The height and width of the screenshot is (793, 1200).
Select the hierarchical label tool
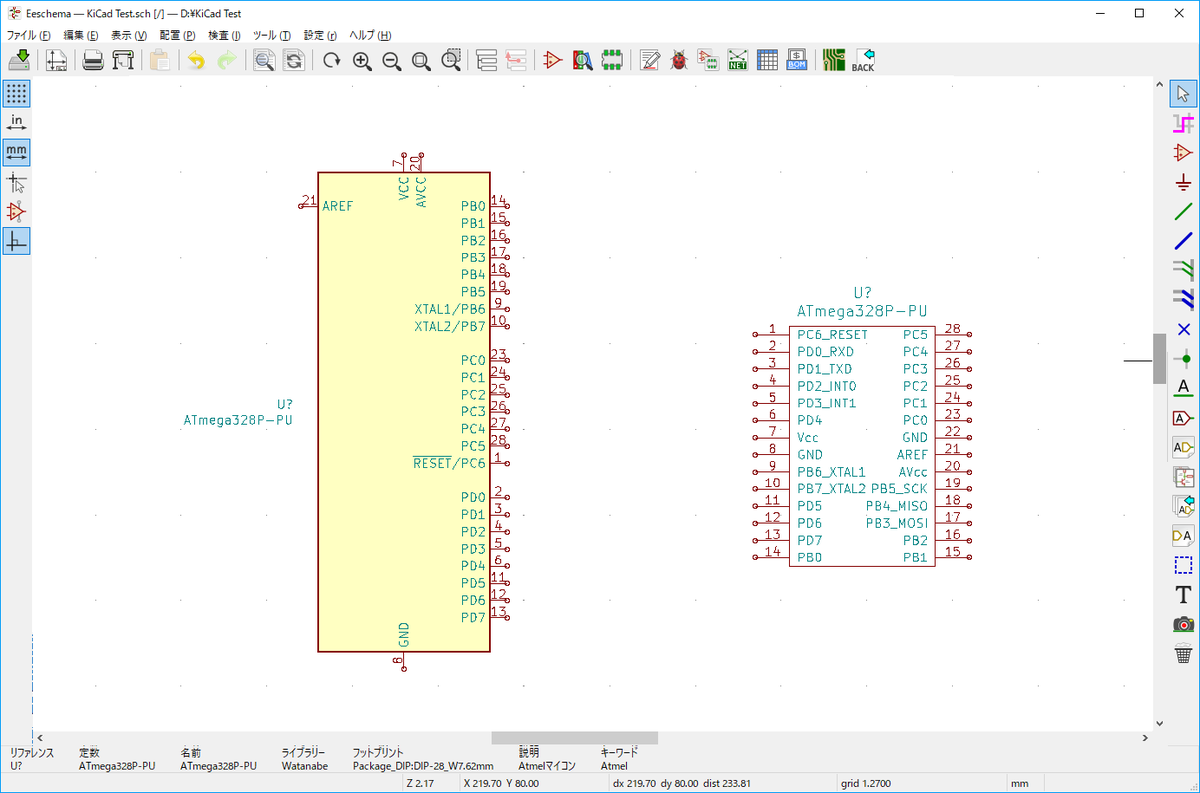point(1183,446)
